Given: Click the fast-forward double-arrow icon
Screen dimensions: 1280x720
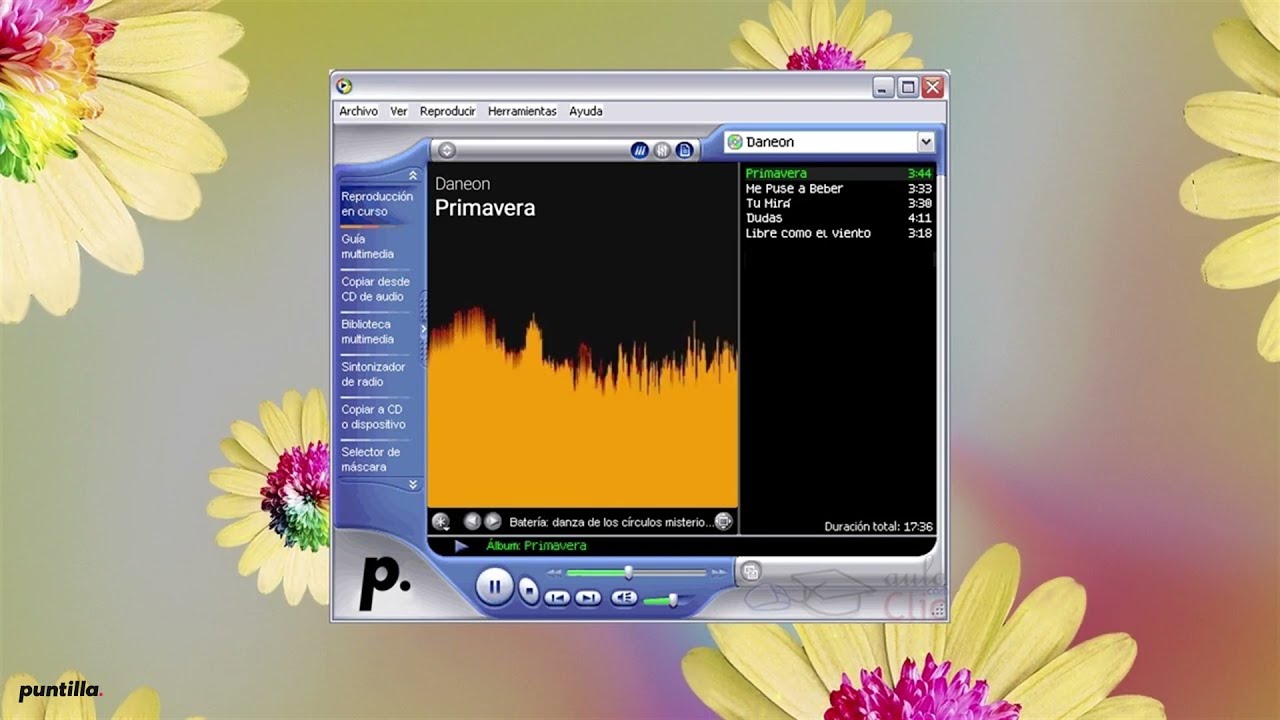Looking at the screenshot, I should point(718,573).
